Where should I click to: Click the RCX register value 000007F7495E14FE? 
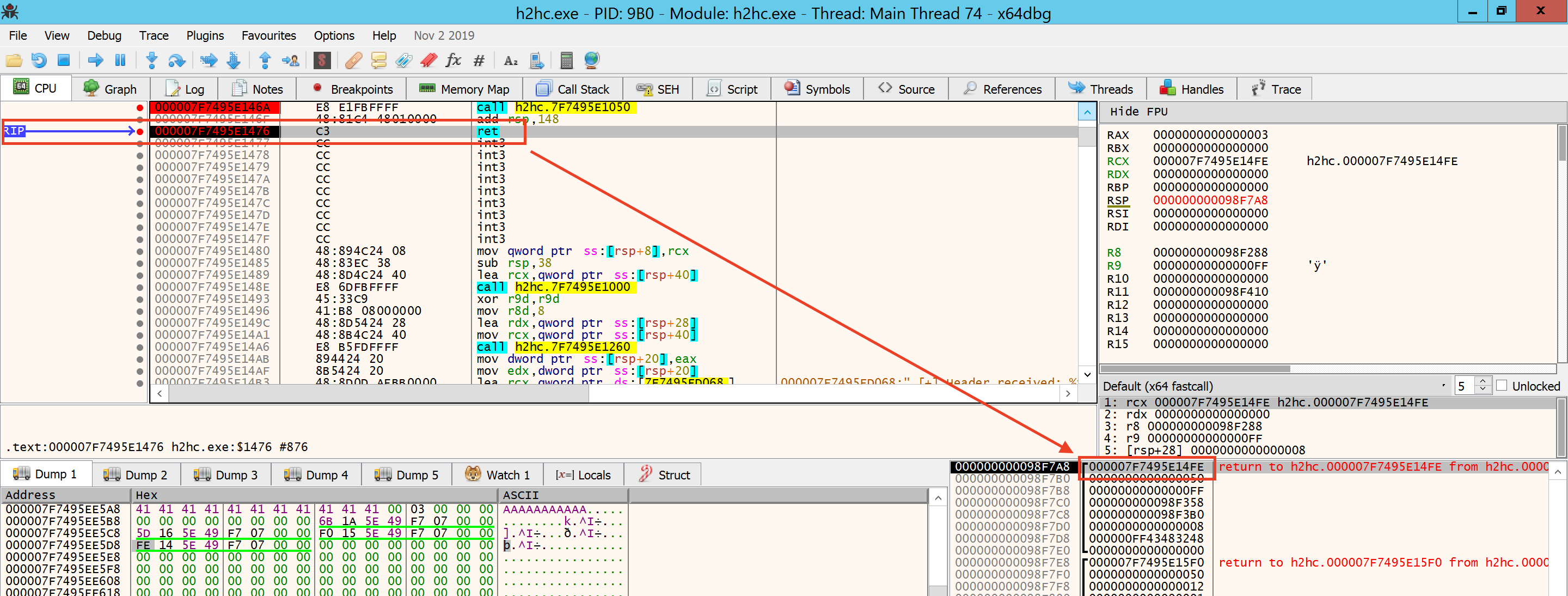(1210, 161)
